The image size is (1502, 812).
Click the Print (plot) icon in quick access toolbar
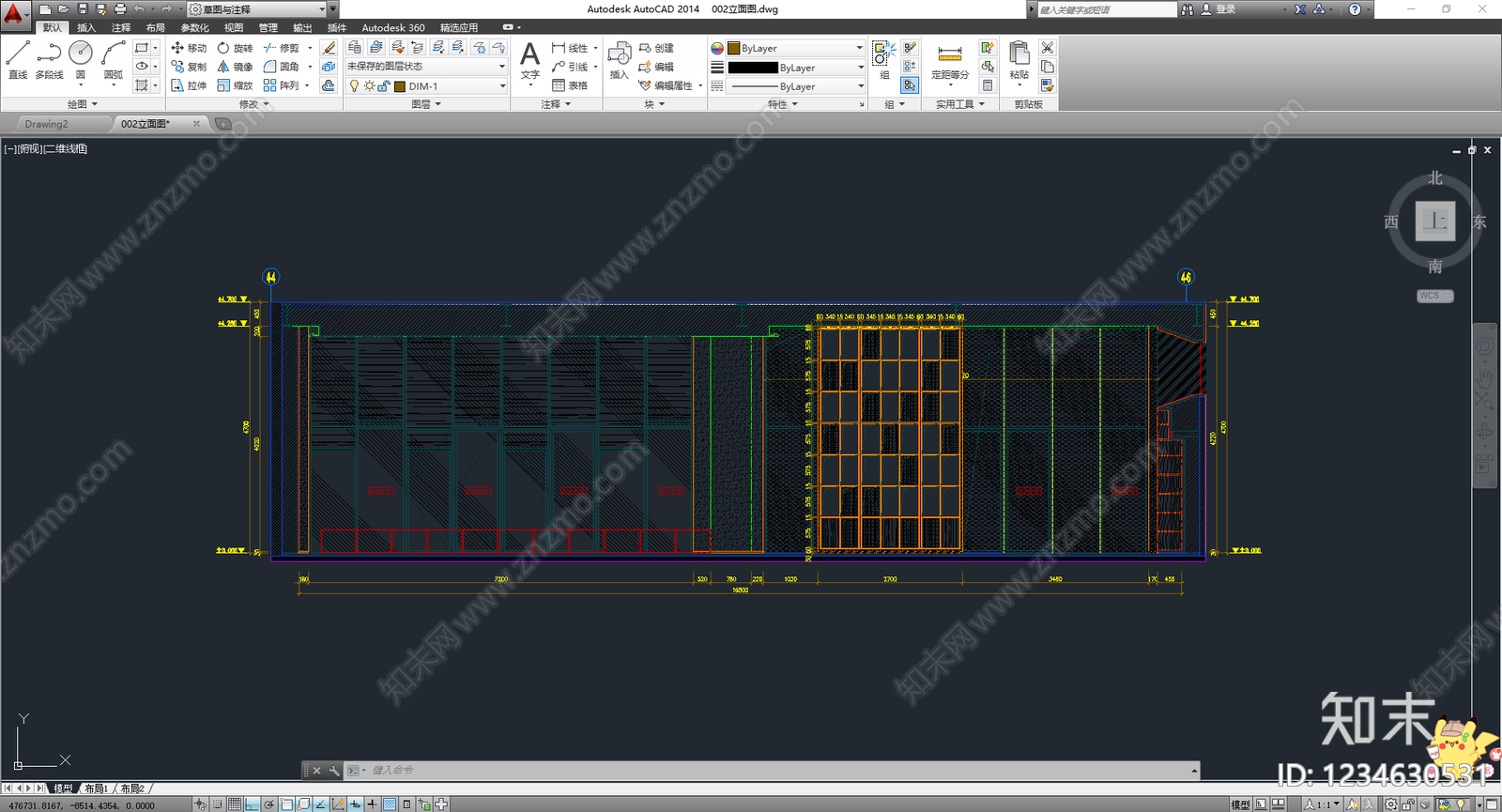tap(120, 9)
